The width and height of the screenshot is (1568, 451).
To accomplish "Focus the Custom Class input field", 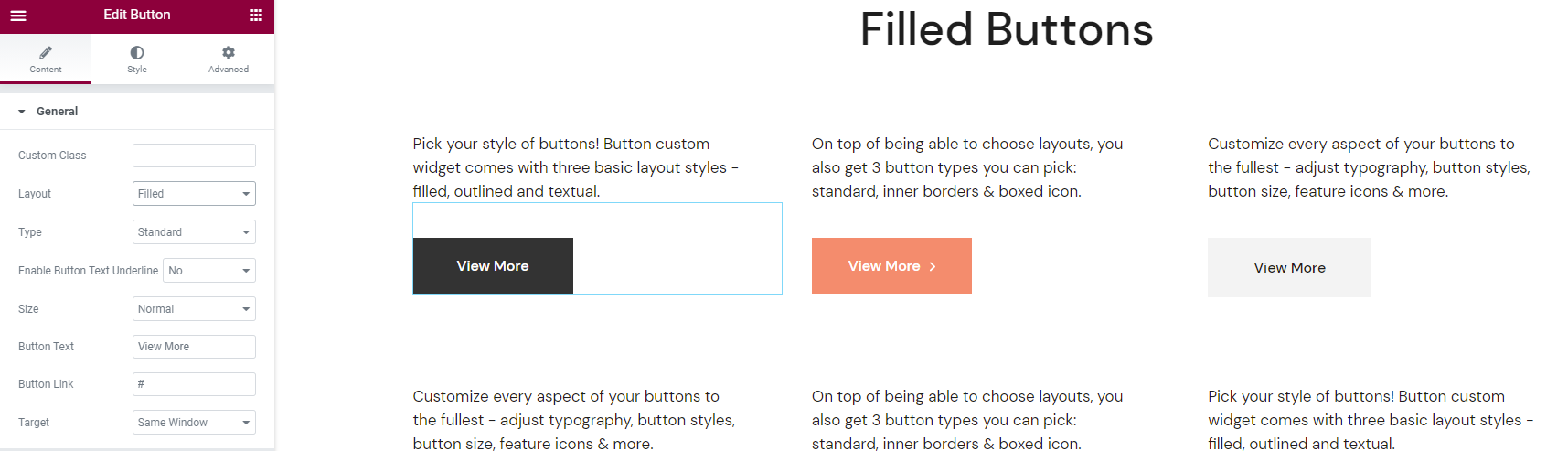I will click(x=194, y=156).
